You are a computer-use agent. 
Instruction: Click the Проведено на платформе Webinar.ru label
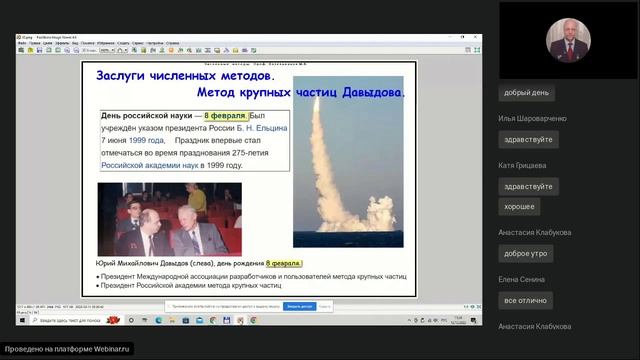(67, 349)
